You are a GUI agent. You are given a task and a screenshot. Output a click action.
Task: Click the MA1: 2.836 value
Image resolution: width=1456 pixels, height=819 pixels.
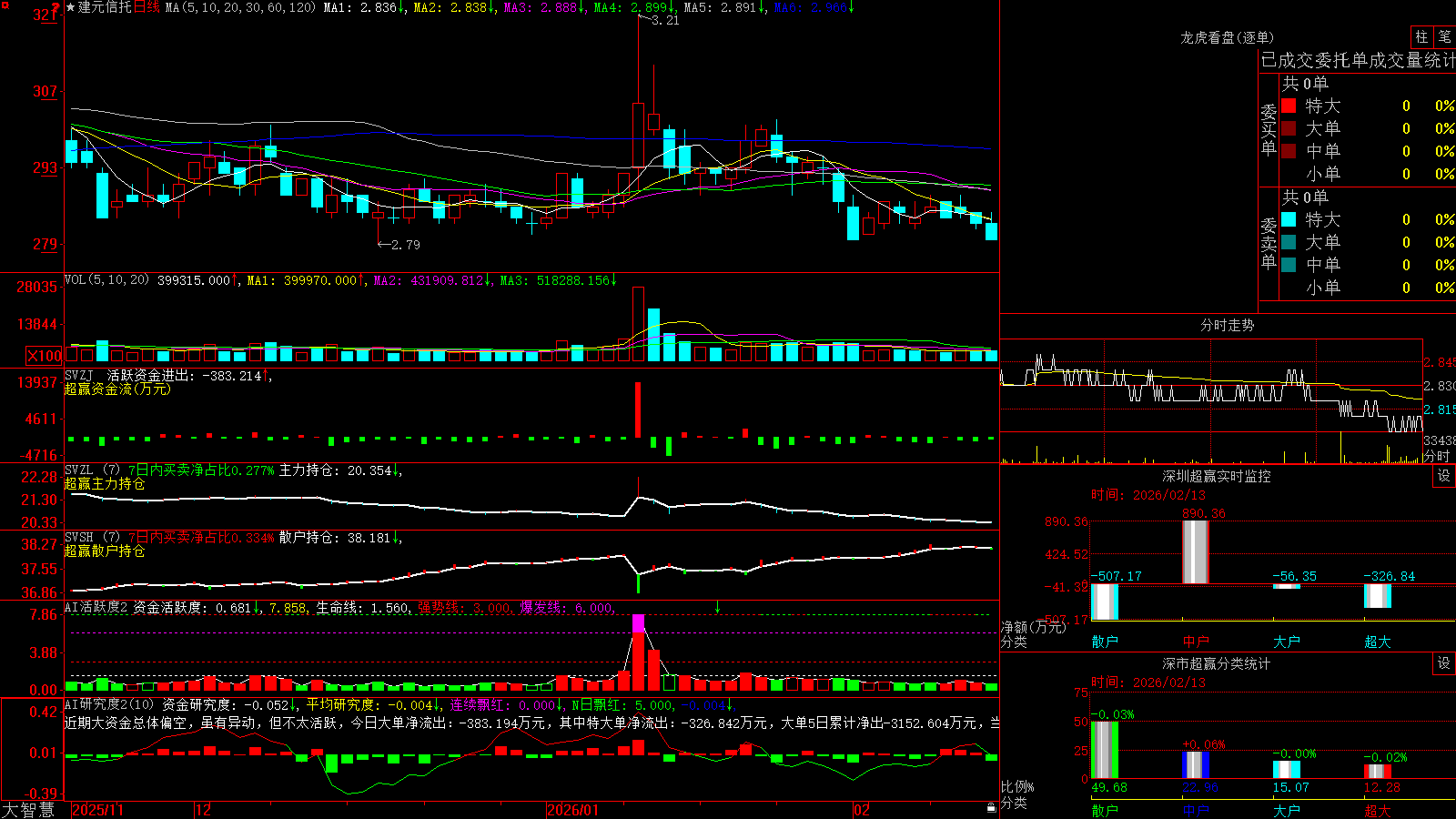click(362, 7)
